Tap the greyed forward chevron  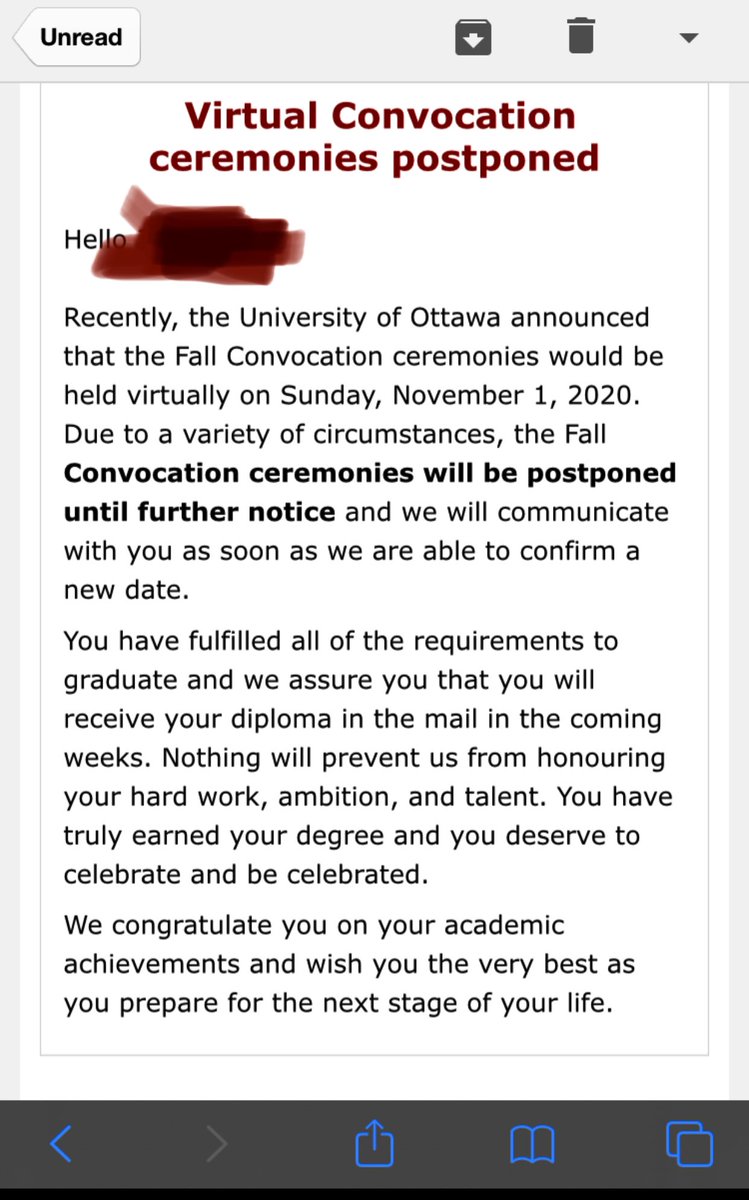coord(217,1143)
